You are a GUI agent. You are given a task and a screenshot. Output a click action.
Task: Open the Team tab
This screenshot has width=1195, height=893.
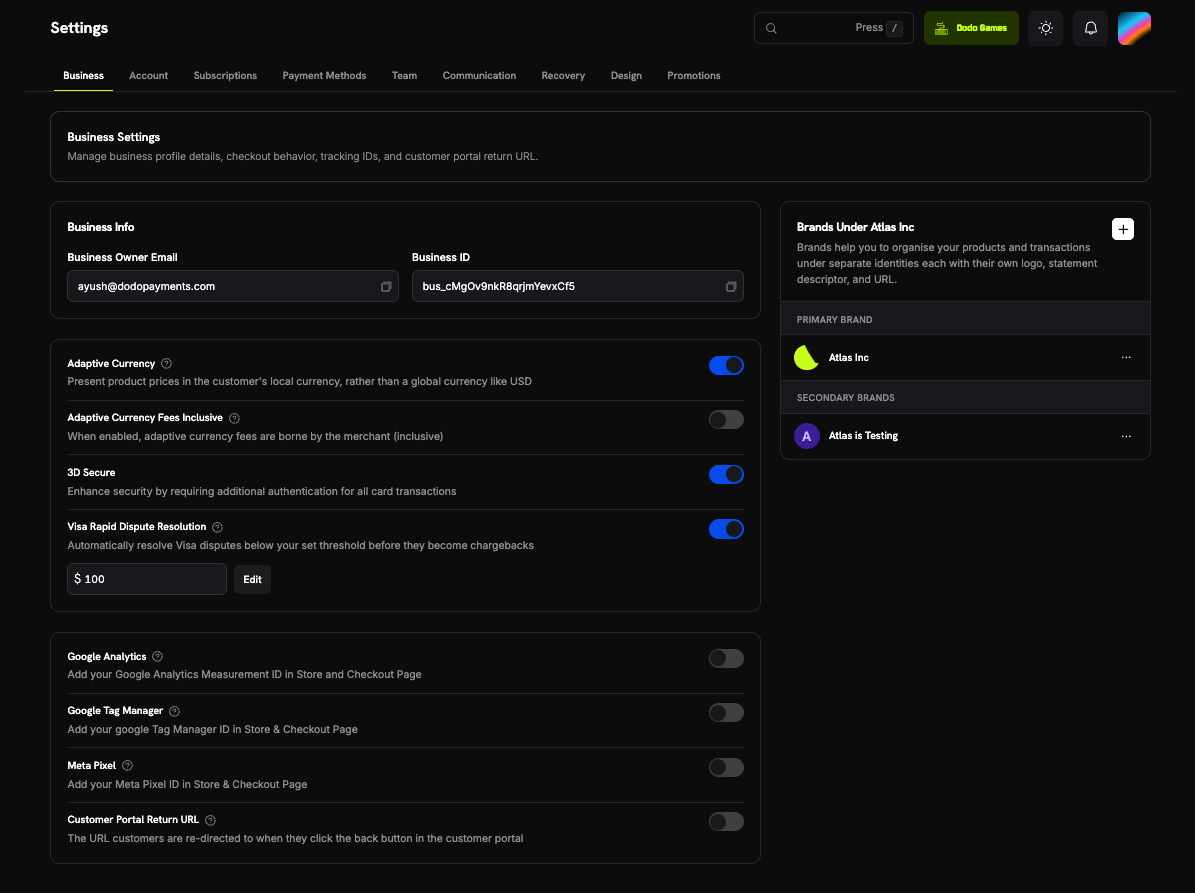coord(404,75)
